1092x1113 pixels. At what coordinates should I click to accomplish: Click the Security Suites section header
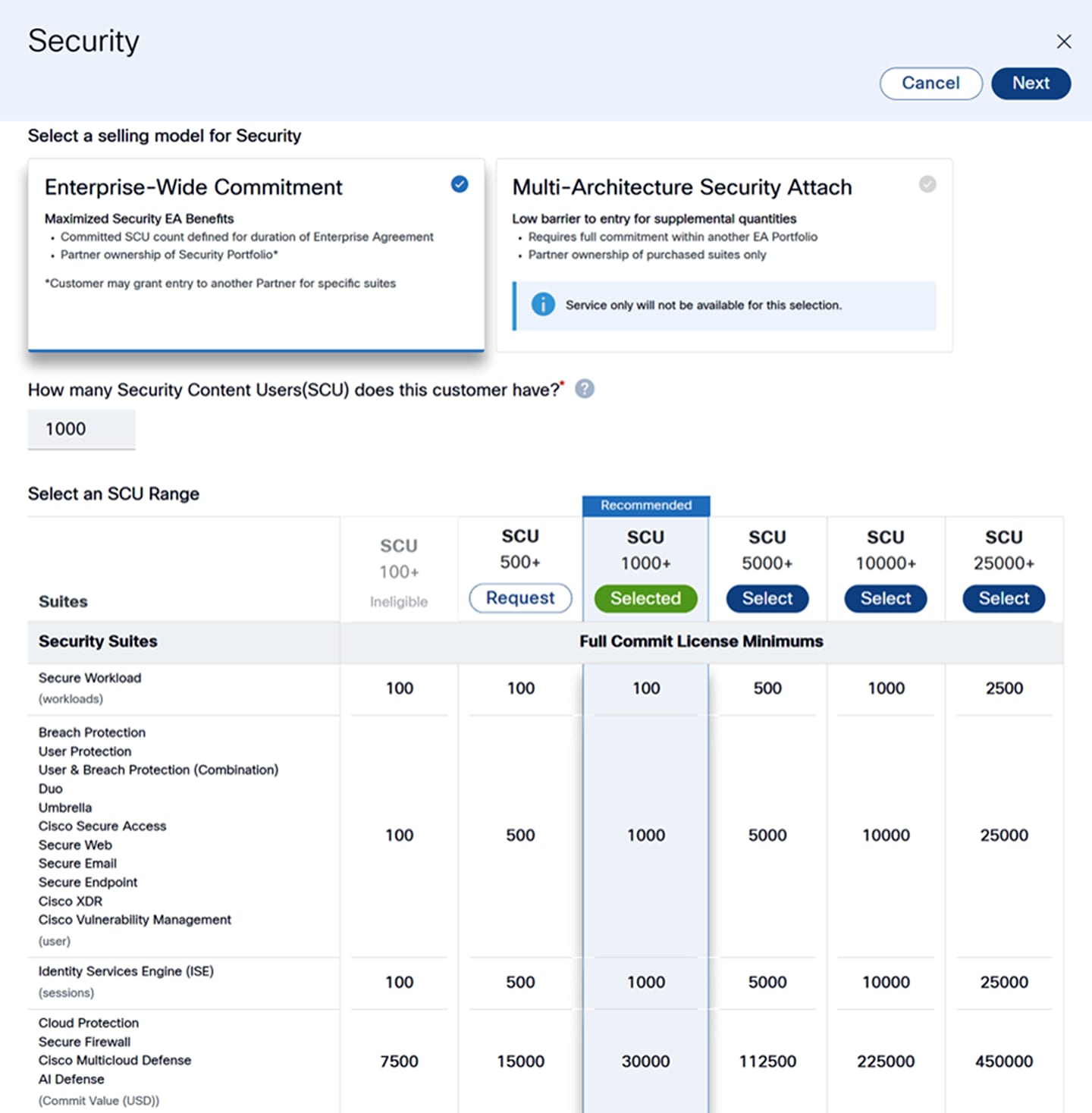tap(98, 641)
